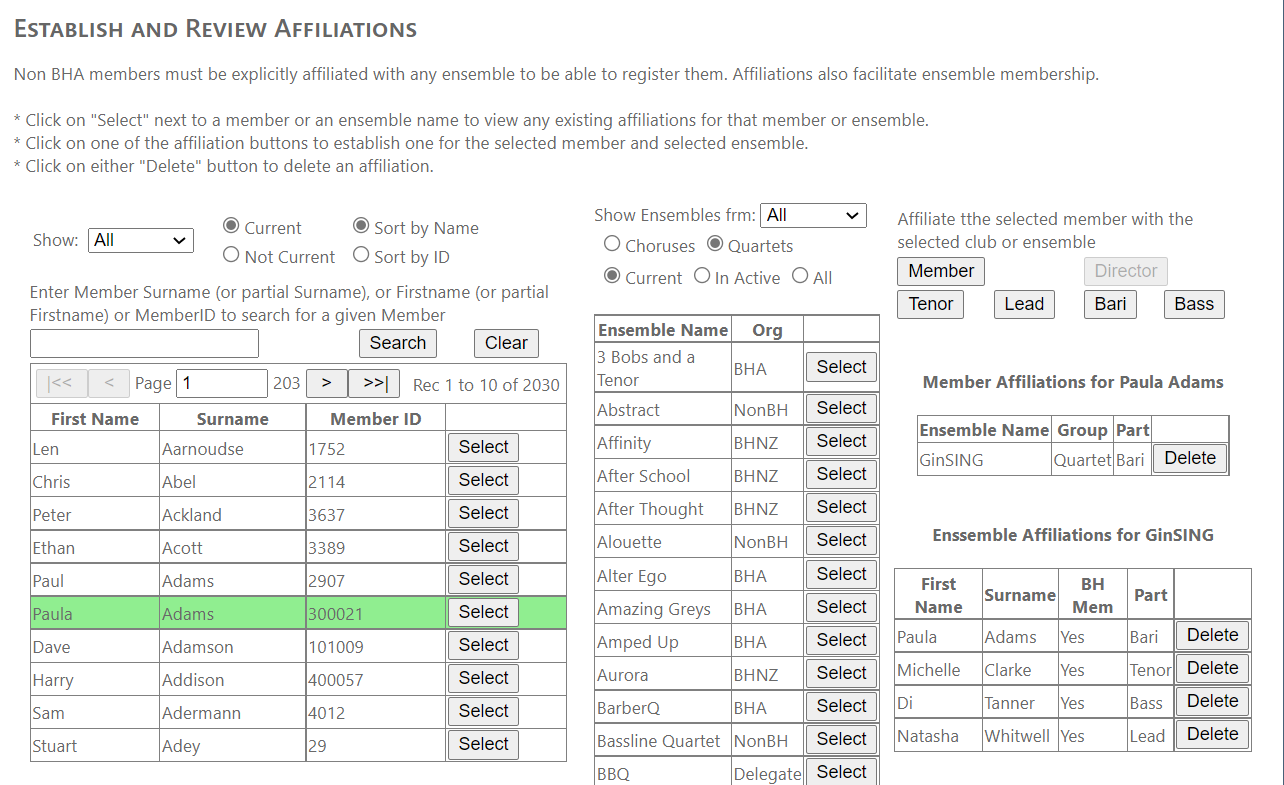Show In Active ensembles

coord(702,276)
